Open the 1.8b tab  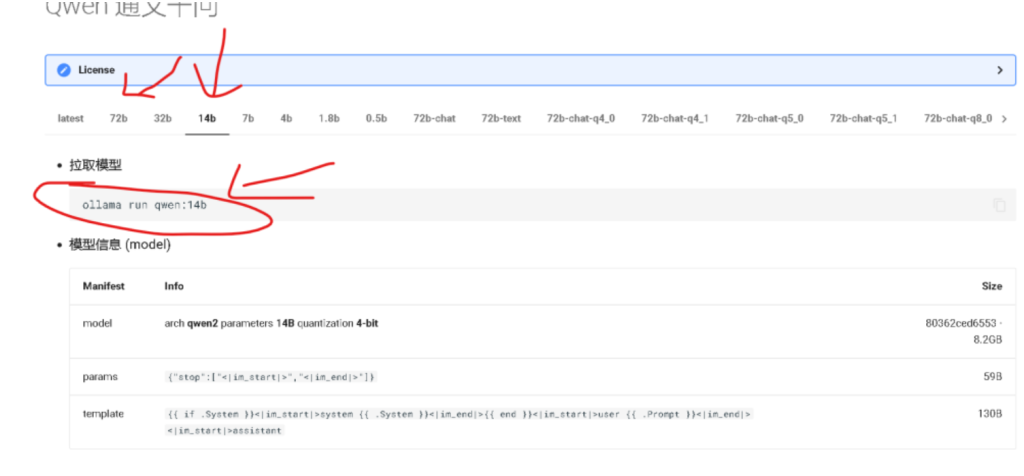329,118
